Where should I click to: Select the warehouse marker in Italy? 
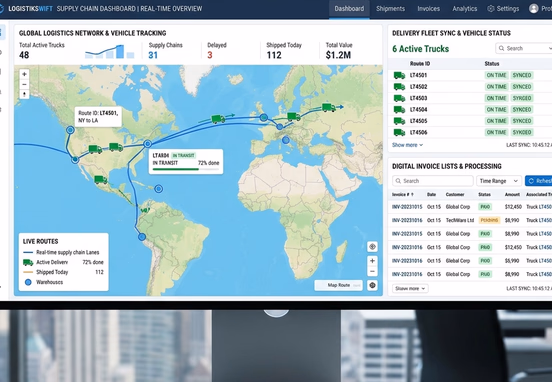[x=286, y=140]
